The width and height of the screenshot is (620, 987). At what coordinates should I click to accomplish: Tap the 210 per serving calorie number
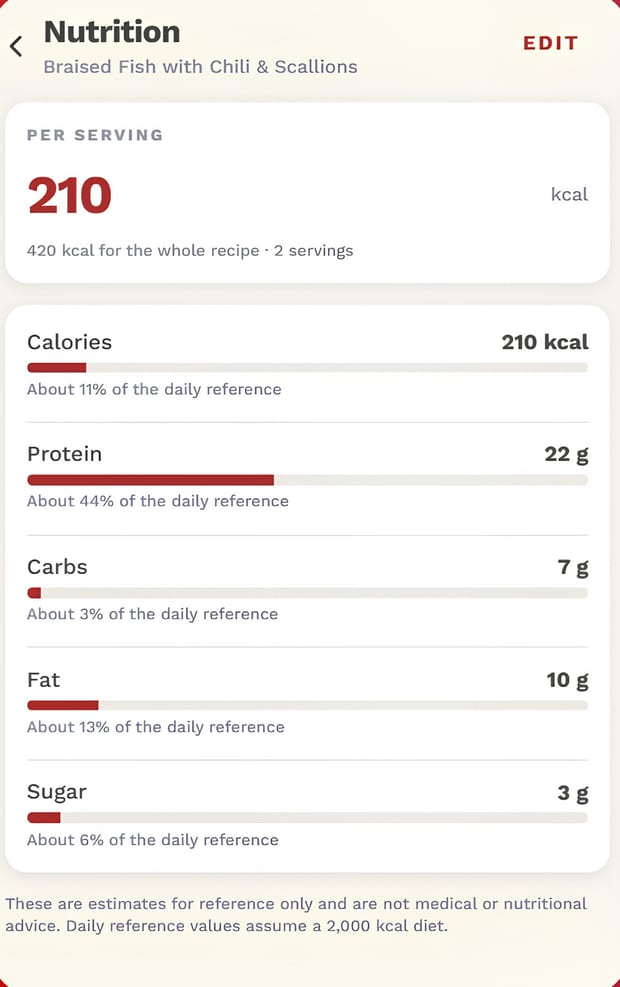point(70,195)
